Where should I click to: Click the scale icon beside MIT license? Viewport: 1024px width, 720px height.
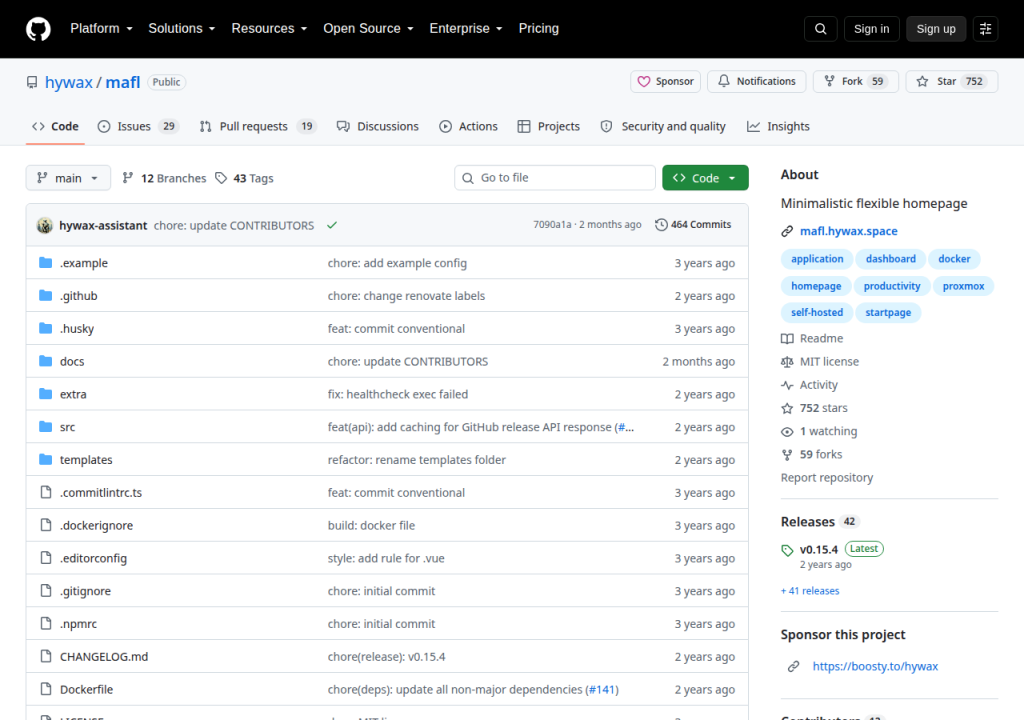[x=787, y=362]
